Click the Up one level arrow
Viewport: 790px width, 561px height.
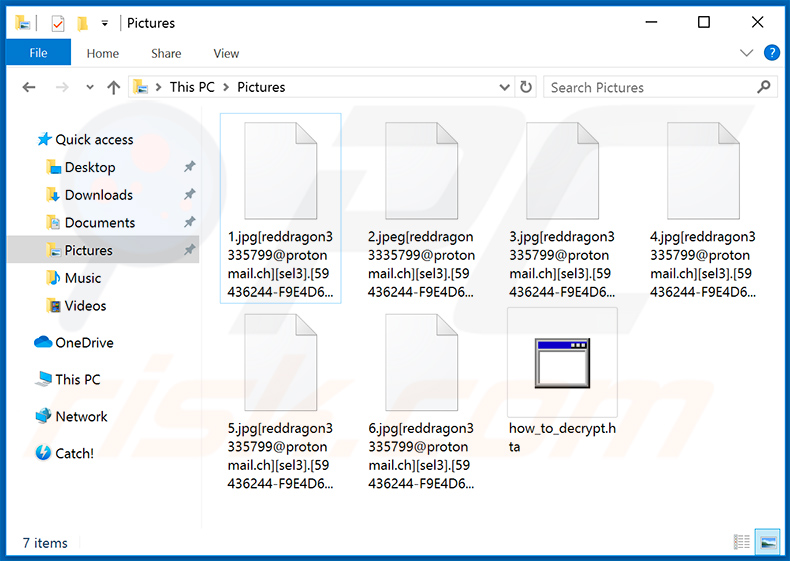pos(113,88)
